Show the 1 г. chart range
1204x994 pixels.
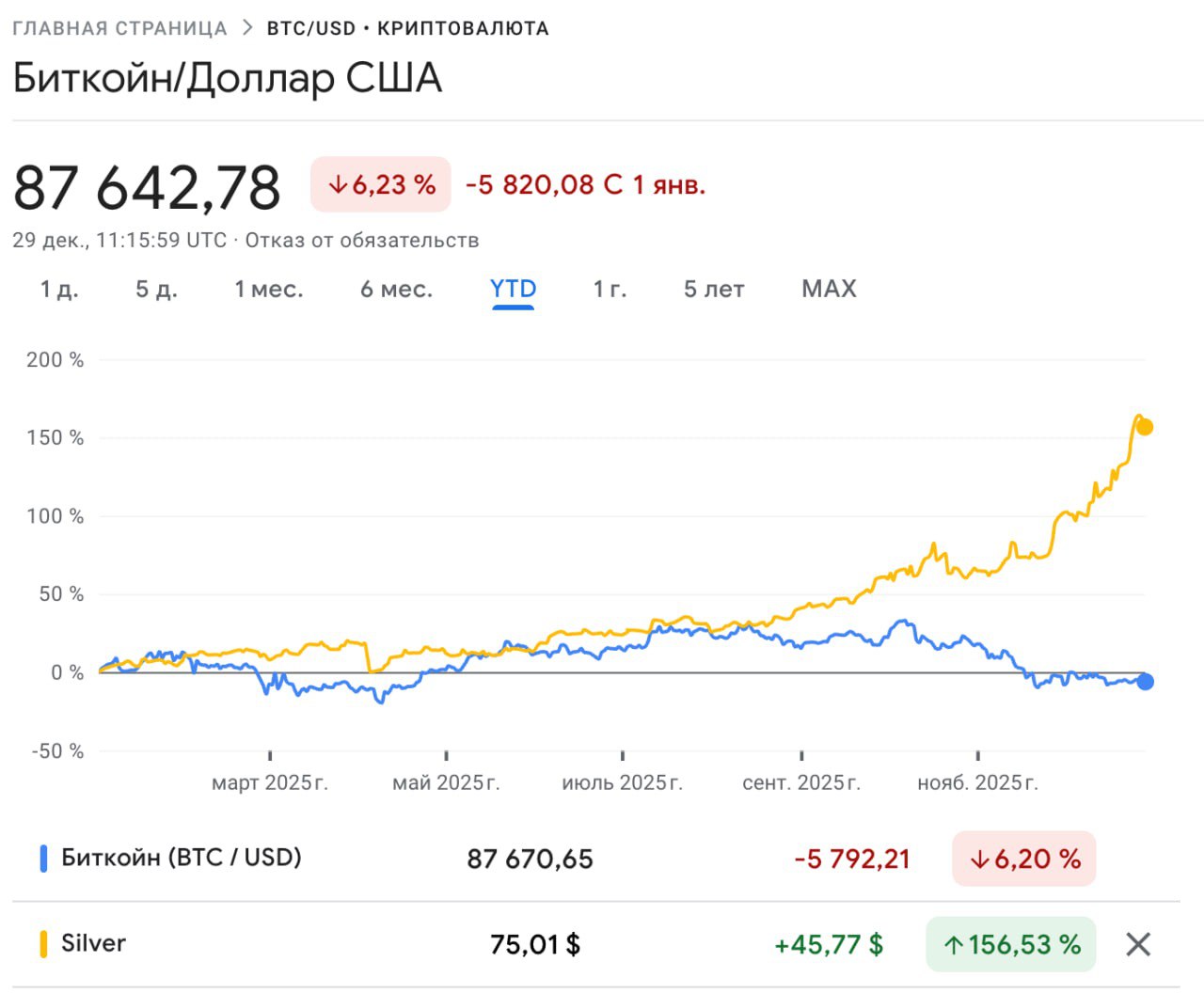click(x=610, y=290)
